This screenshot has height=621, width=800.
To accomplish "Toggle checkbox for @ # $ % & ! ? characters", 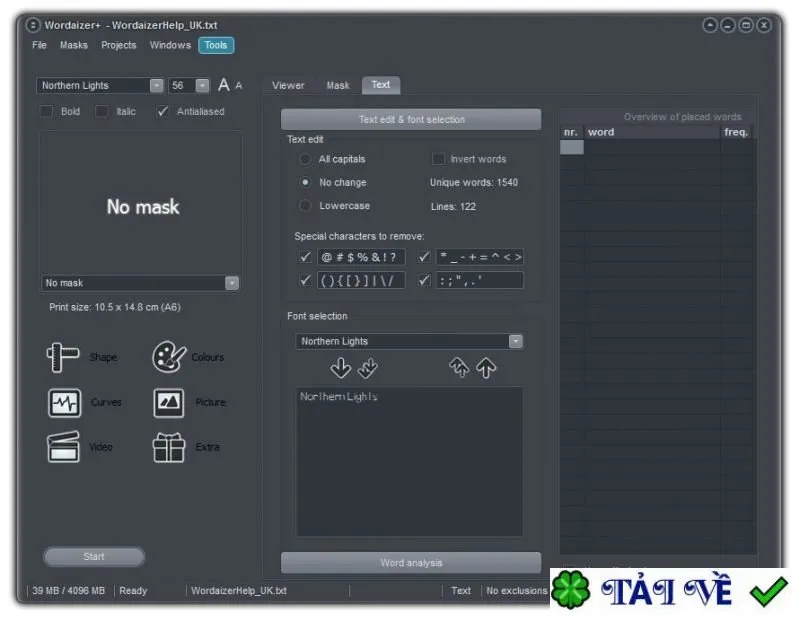I will pos(305,257).
